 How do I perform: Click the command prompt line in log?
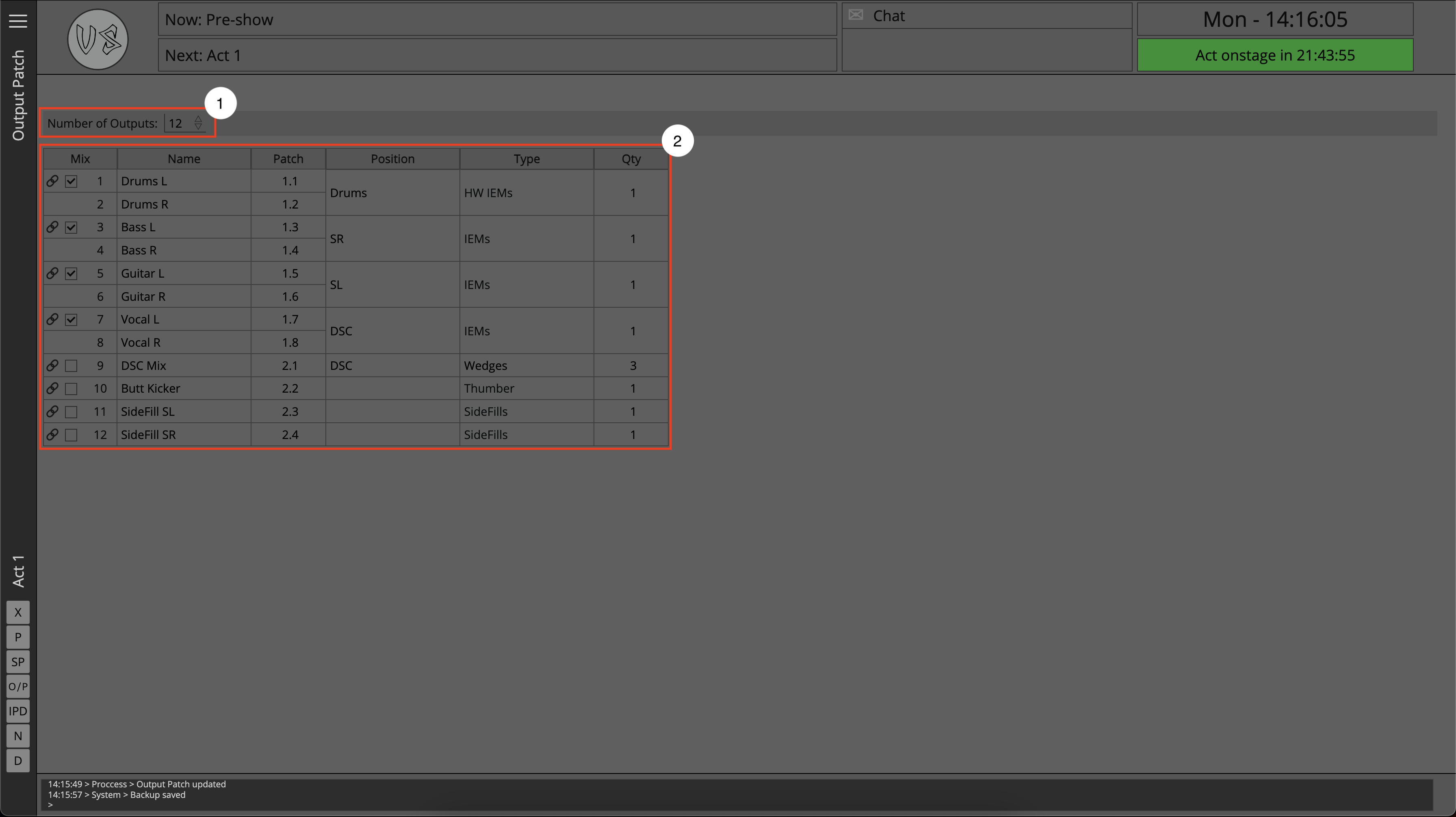50,805
